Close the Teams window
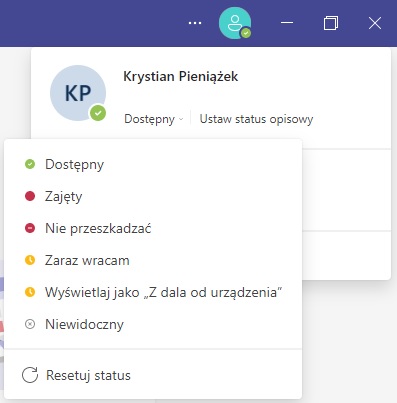 (x=375, y=23)
